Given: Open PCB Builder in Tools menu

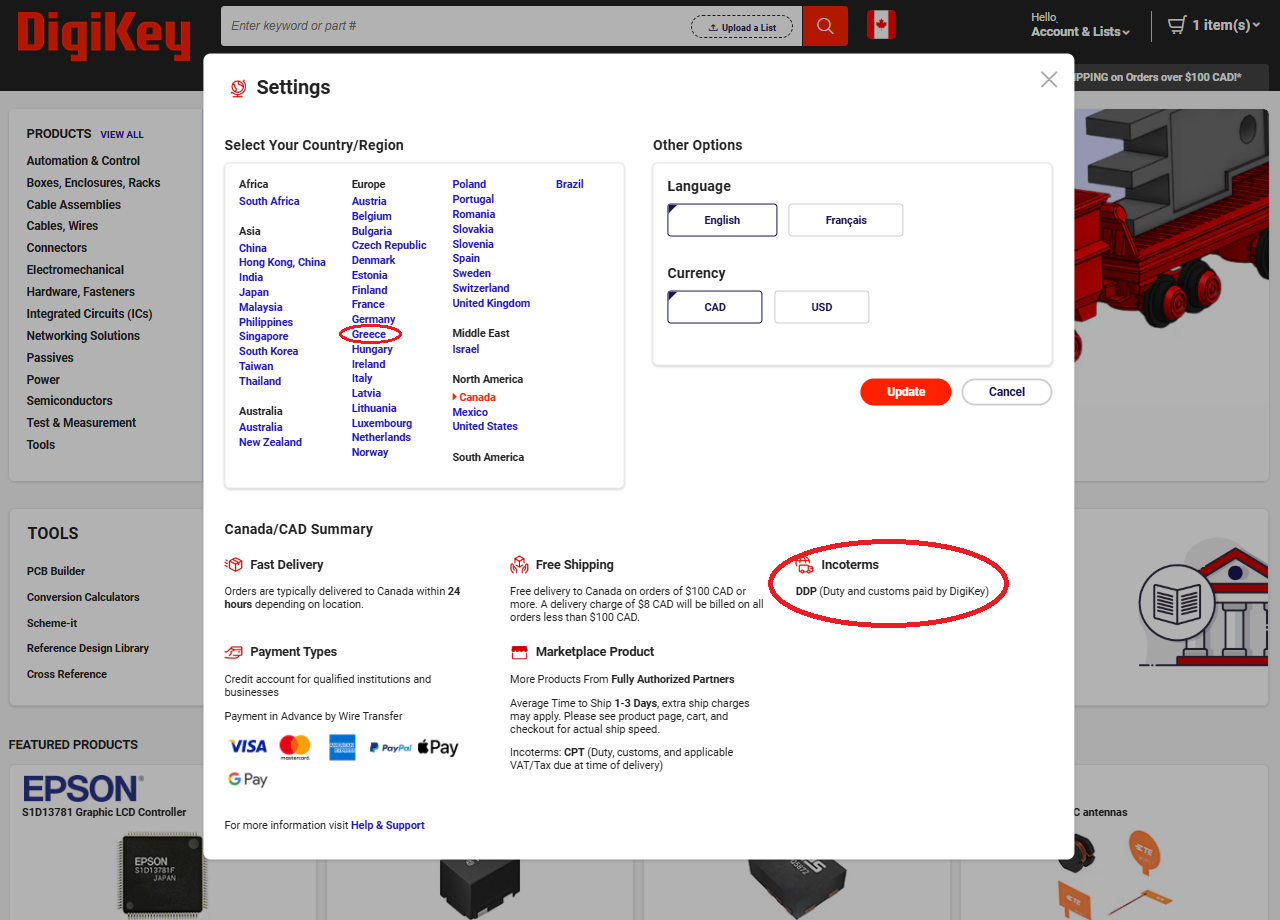Looking at the screenshot, I should click(x=56, y=571).
